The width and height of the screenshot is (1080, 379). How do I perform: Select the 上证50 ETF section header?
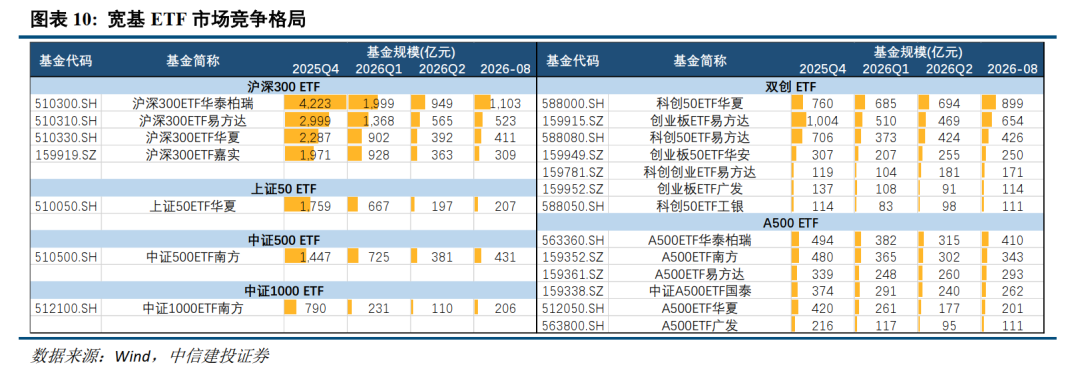(284, 187)
